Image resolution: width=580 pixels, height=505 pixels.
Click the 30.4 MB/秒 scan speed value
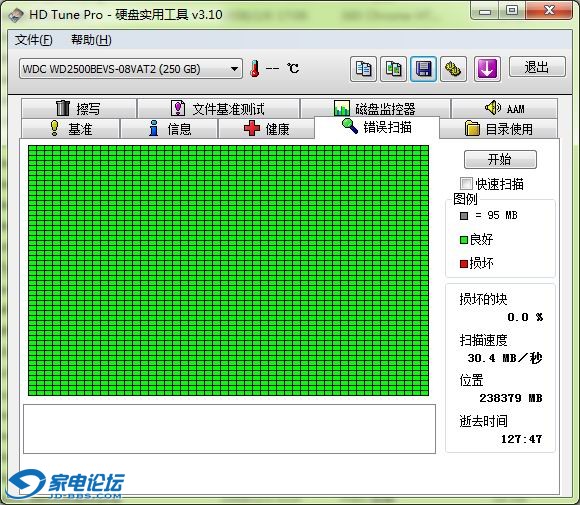click(x=505, y=358)
